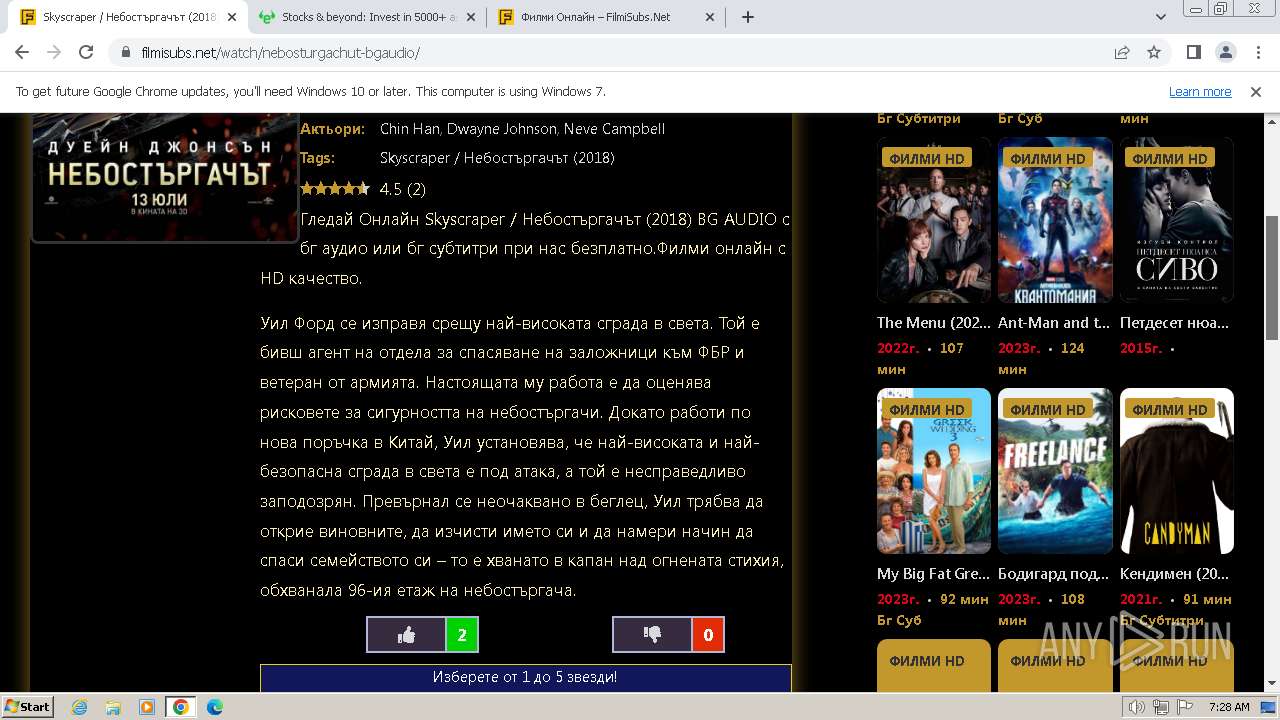The image size is (1280, 720).
Task: Click The Menu (202... title link
Action: pos(934,323)
